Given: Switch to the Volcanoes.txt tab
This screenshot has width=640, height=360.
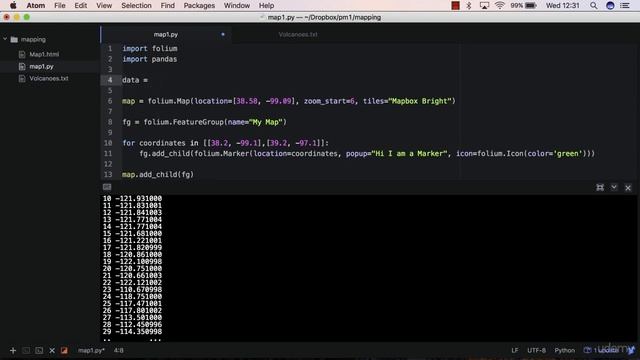Looking at the screenshot, I should (298, 34).
